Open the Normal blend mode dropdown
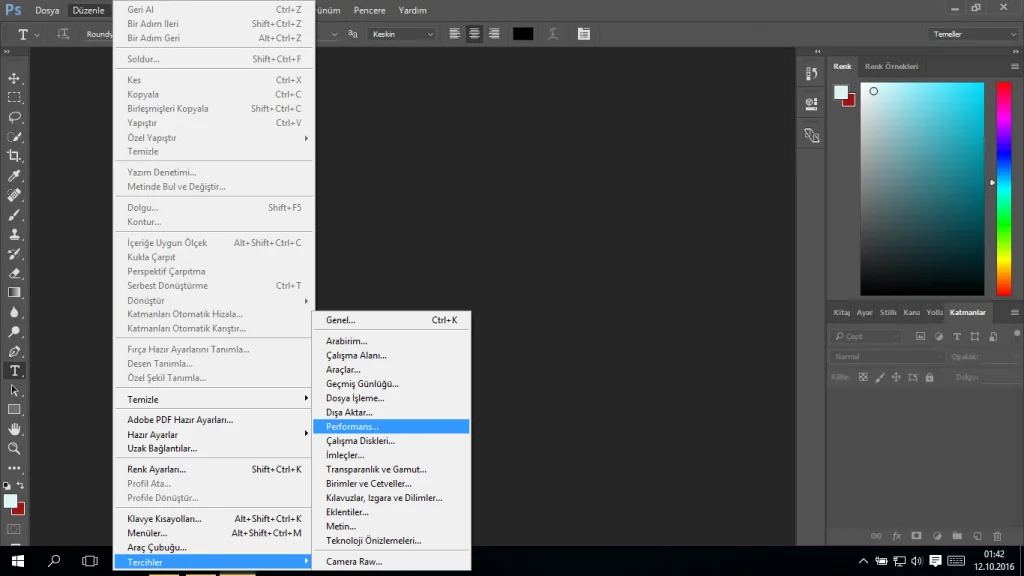Viewport: 1024px width, 576px height. point(888,357)
